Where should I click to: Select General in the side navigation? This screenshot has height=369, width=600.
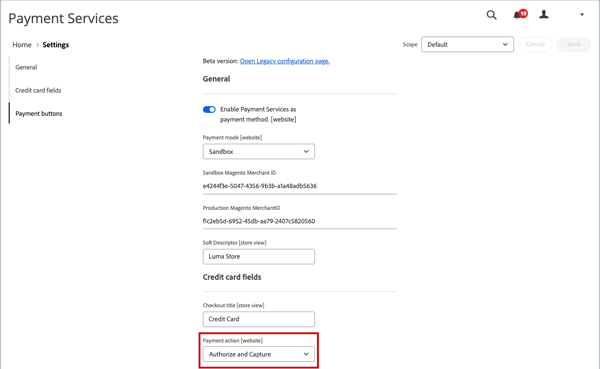pyautogui.click(x=26, y=67)
